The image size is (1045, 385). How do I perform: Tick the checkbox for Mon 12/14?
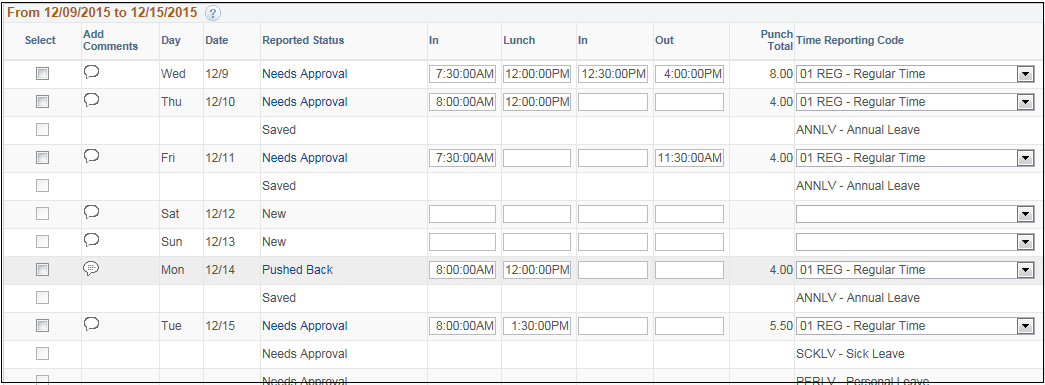coord(42,270)
